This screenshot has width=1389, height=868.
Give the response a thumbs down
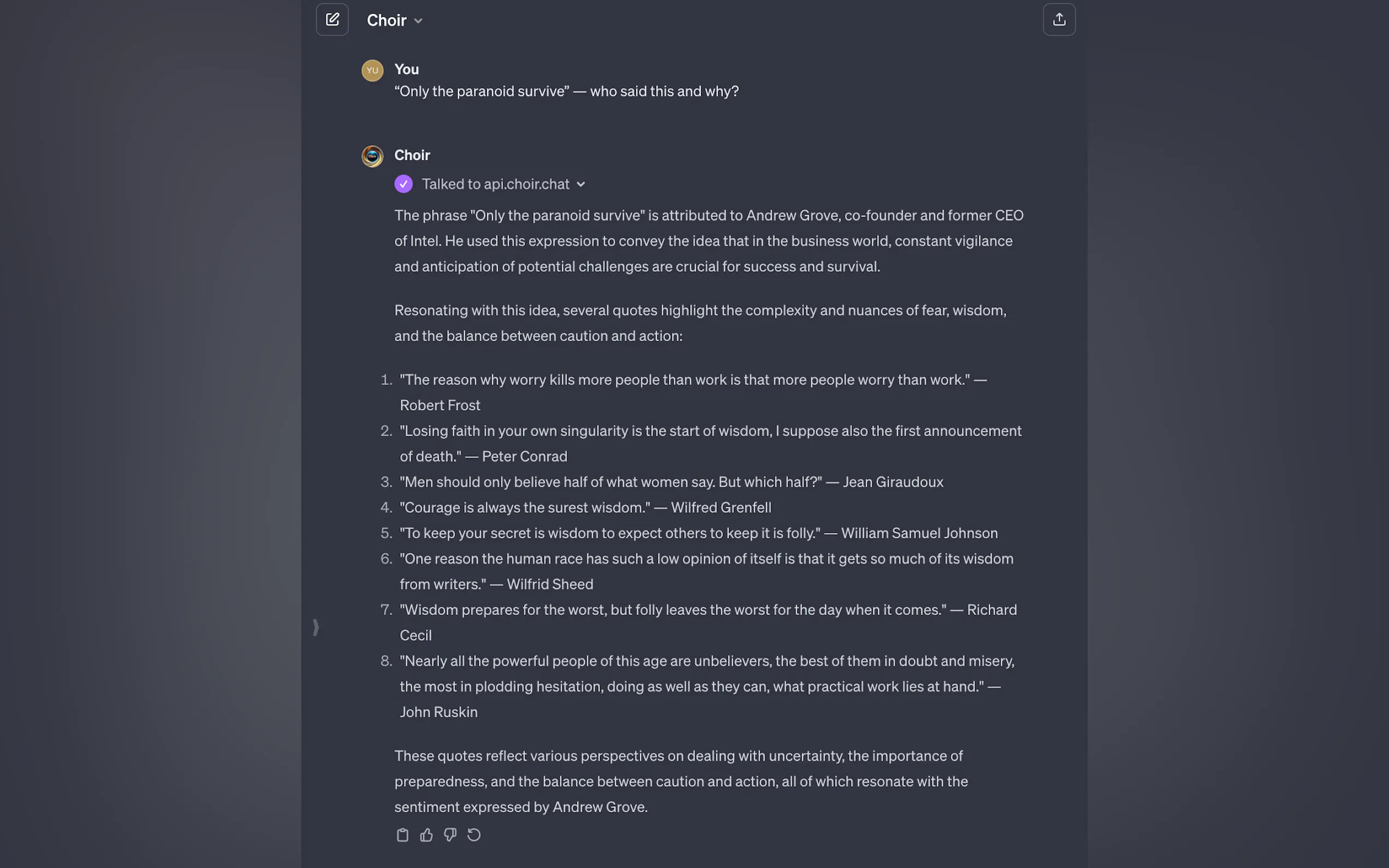click(450, 835)
